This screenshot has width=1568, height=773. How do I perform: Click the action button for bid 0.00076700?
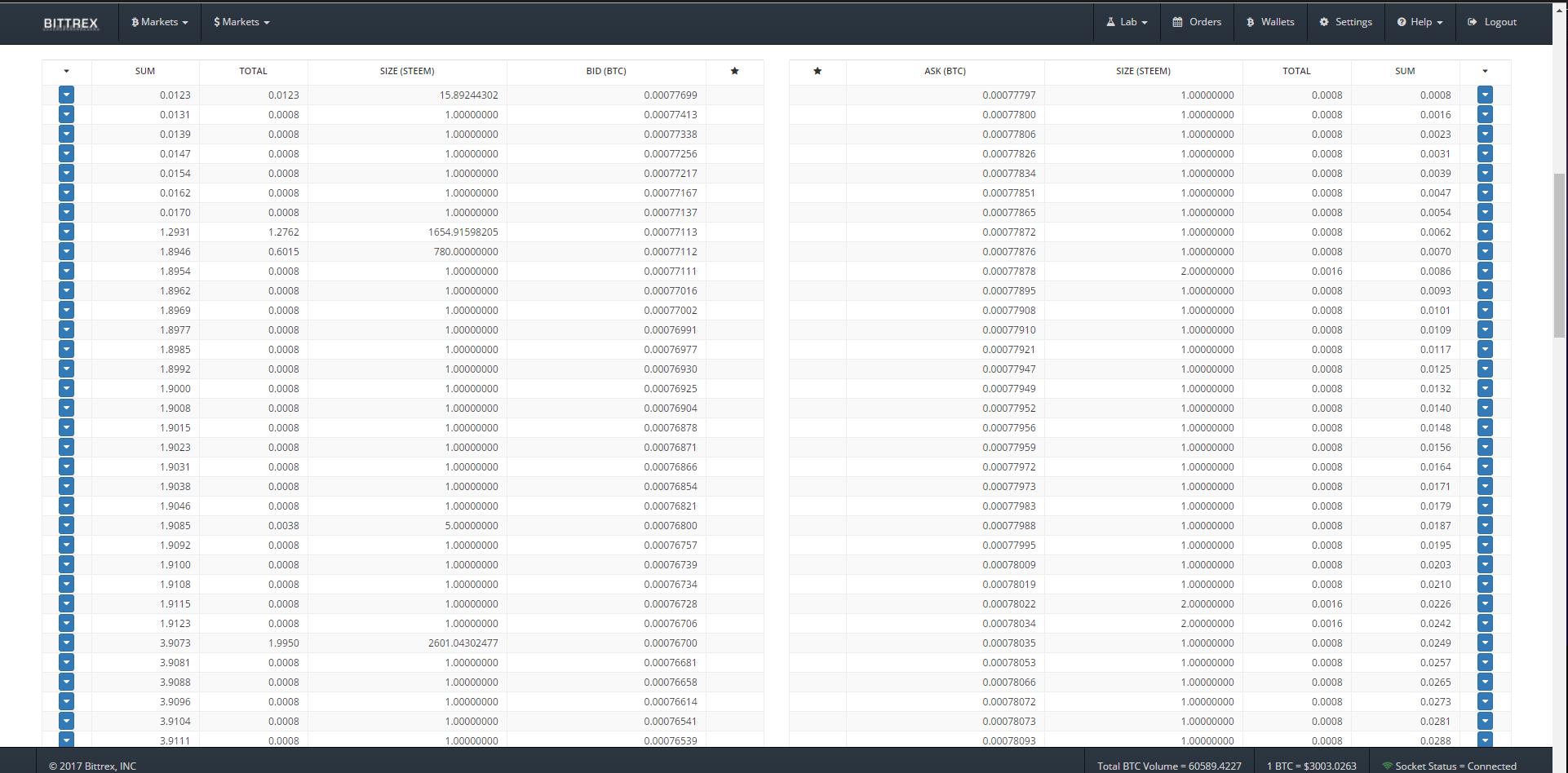click(67, 643)
